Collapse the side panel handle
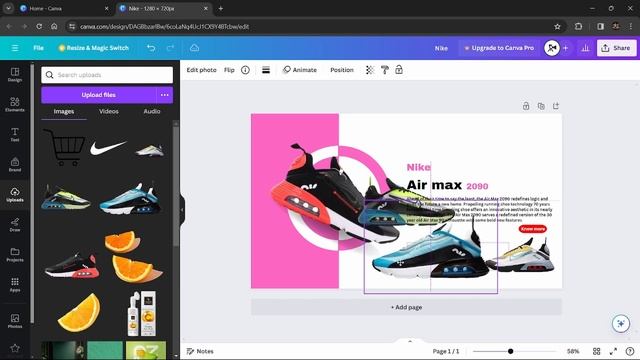 182,210
